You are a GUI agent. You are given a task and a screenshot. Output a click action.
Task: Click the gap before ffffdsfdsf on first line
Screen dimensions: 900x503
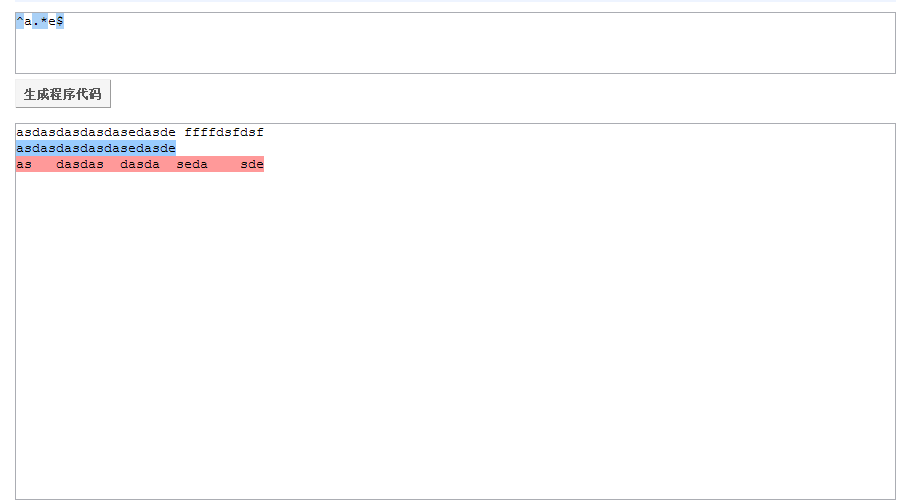180,133
